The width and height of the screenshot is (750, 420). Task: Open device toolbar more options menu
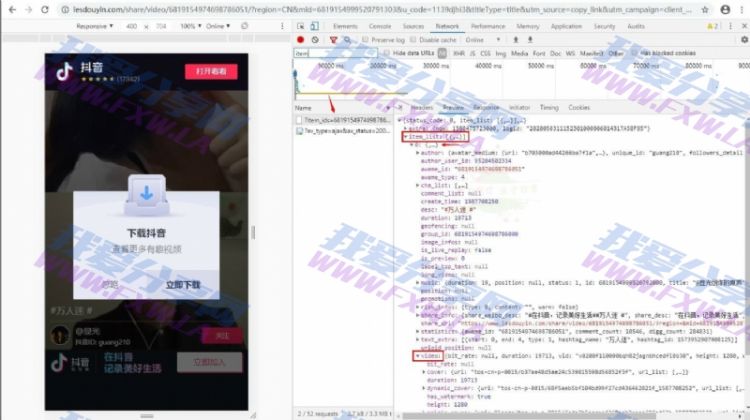(x=282, y=26)
